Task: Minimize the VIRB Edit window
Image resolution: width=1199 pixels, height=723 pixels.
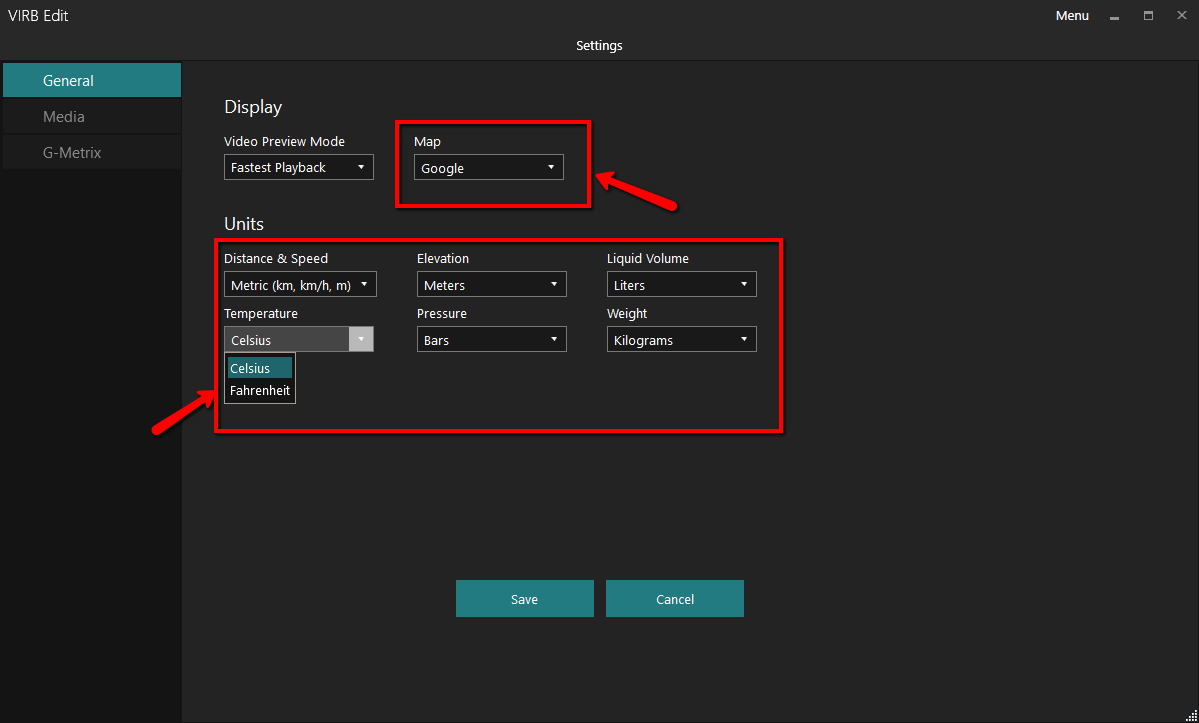Action: pyautogui.click(x=1115, y=16)
